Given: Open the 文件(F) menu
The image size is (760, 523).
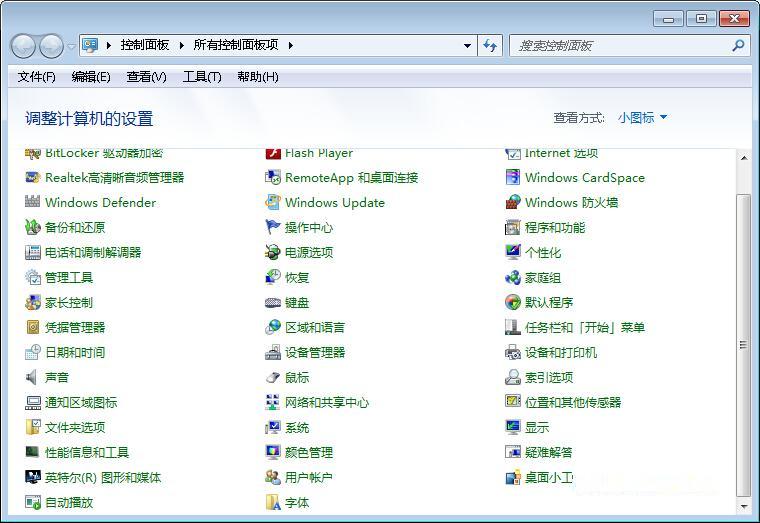Looking at the screenshot, I should coord(36,77).
